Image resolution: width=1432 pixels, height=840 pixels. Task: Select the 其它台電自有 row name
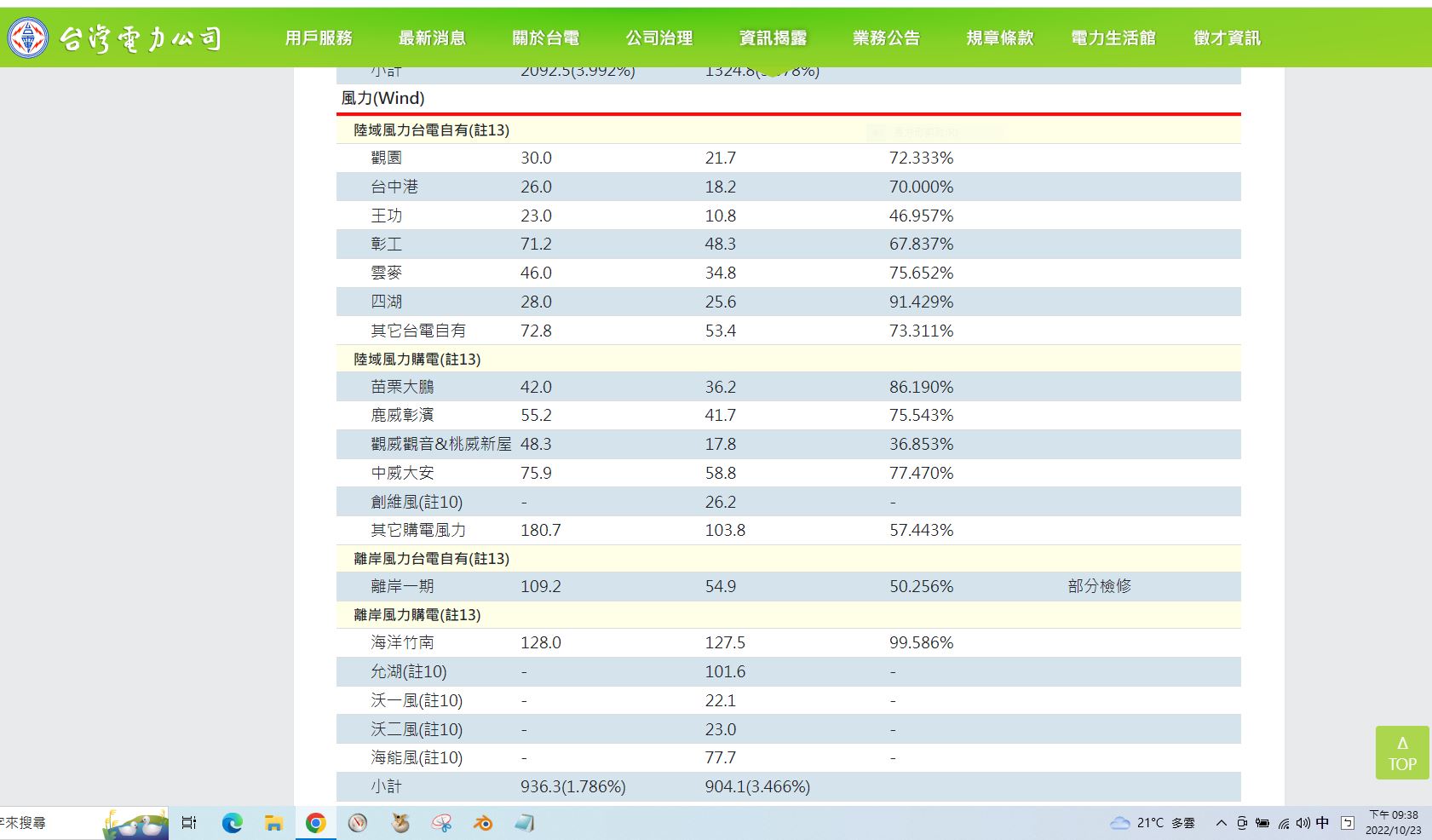click(x=418, y=331)
